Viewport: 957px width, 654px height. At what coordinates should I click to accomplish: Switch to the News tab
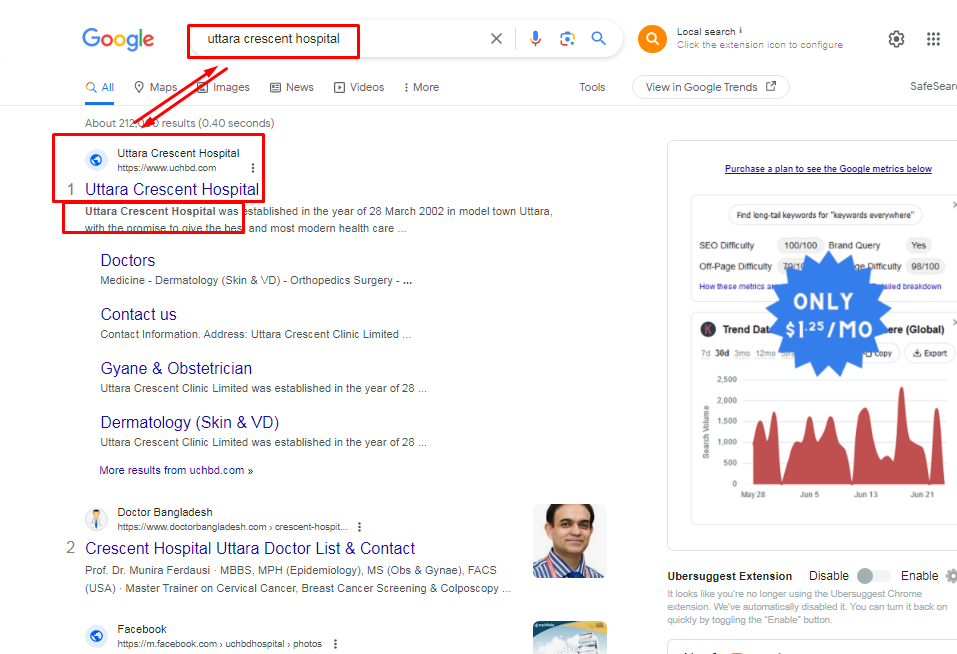tap(292, 87)
